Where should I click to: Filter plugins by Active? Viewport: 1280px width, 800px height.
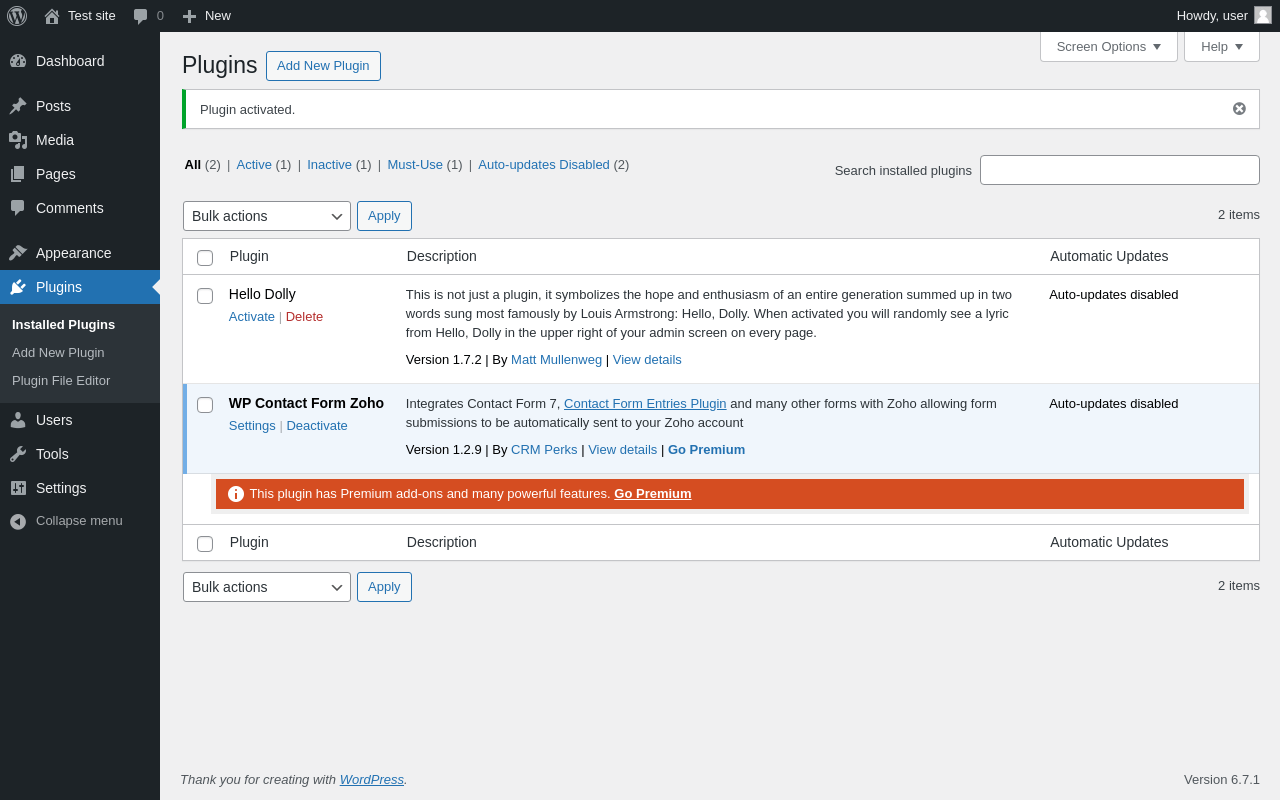[254, 165]
